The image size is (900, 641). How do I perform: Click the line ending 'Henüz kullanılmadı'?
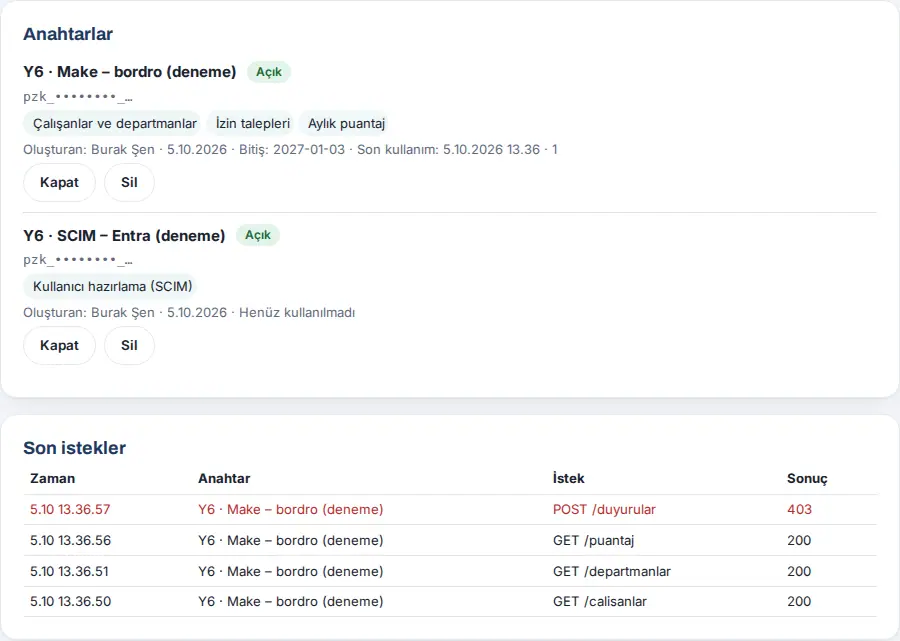coord(189,313)
